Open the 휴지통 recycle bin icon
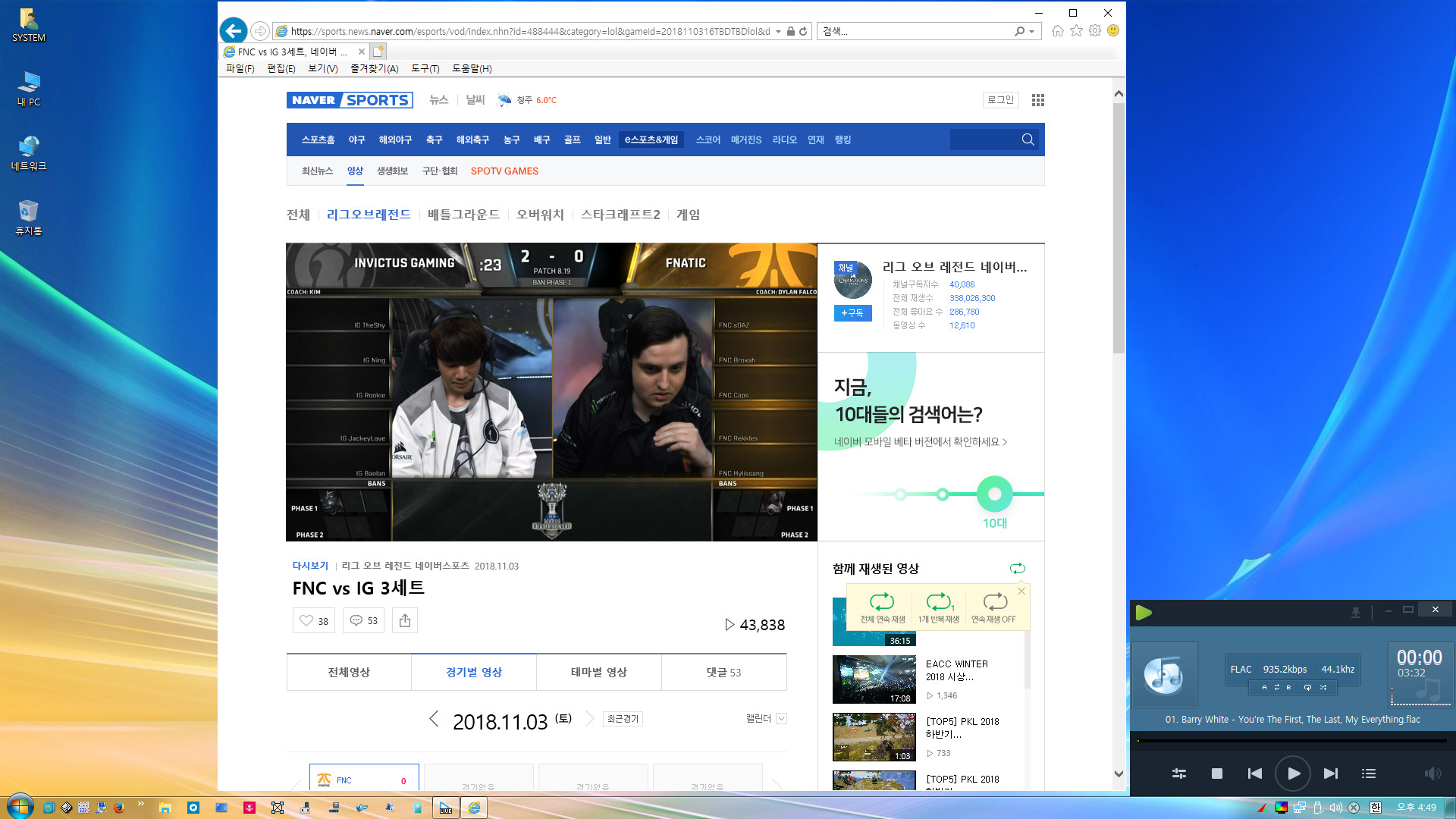The width and height of the screenshot is (1456, 819). [29, 218]
